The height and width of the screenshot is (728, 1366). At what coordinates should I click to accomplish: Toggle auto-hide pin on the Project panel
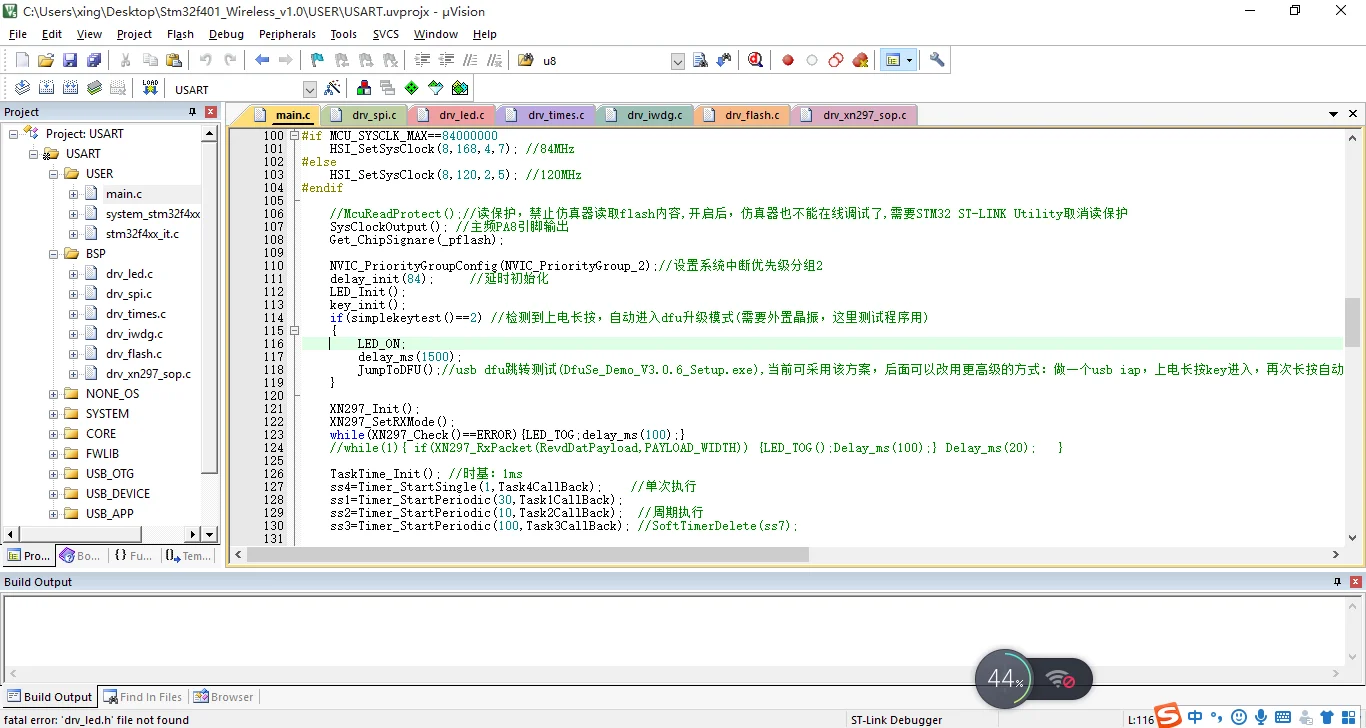[193, 112]
